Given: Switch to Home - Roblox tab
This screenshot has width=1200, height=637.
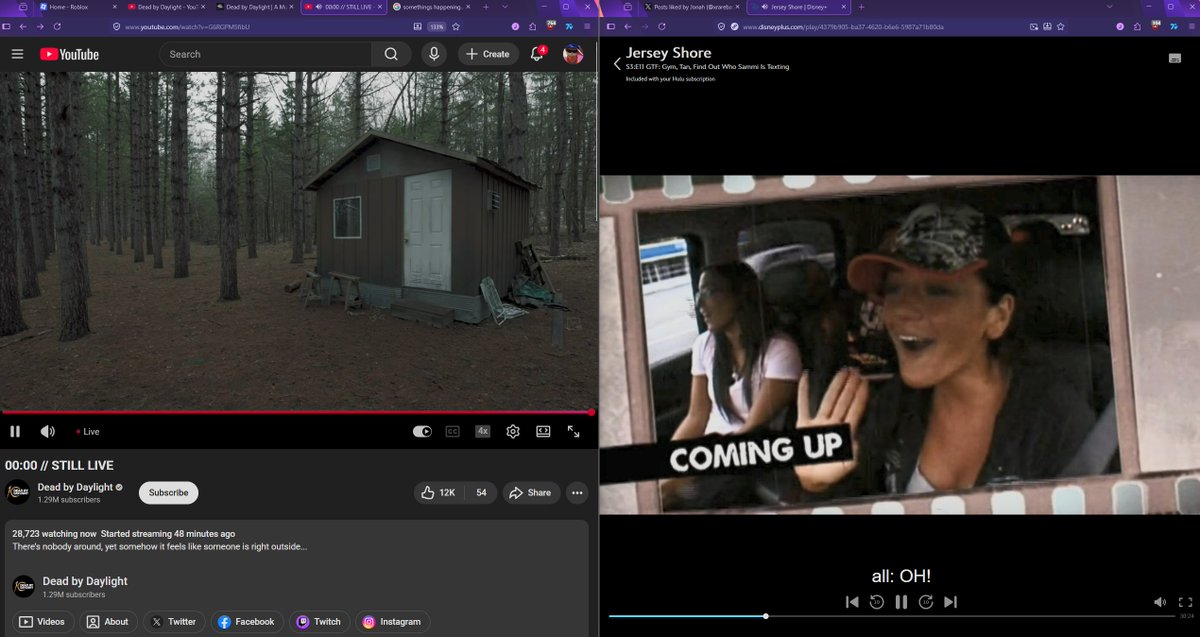Looking at the screenshot, I should (76, 7).
